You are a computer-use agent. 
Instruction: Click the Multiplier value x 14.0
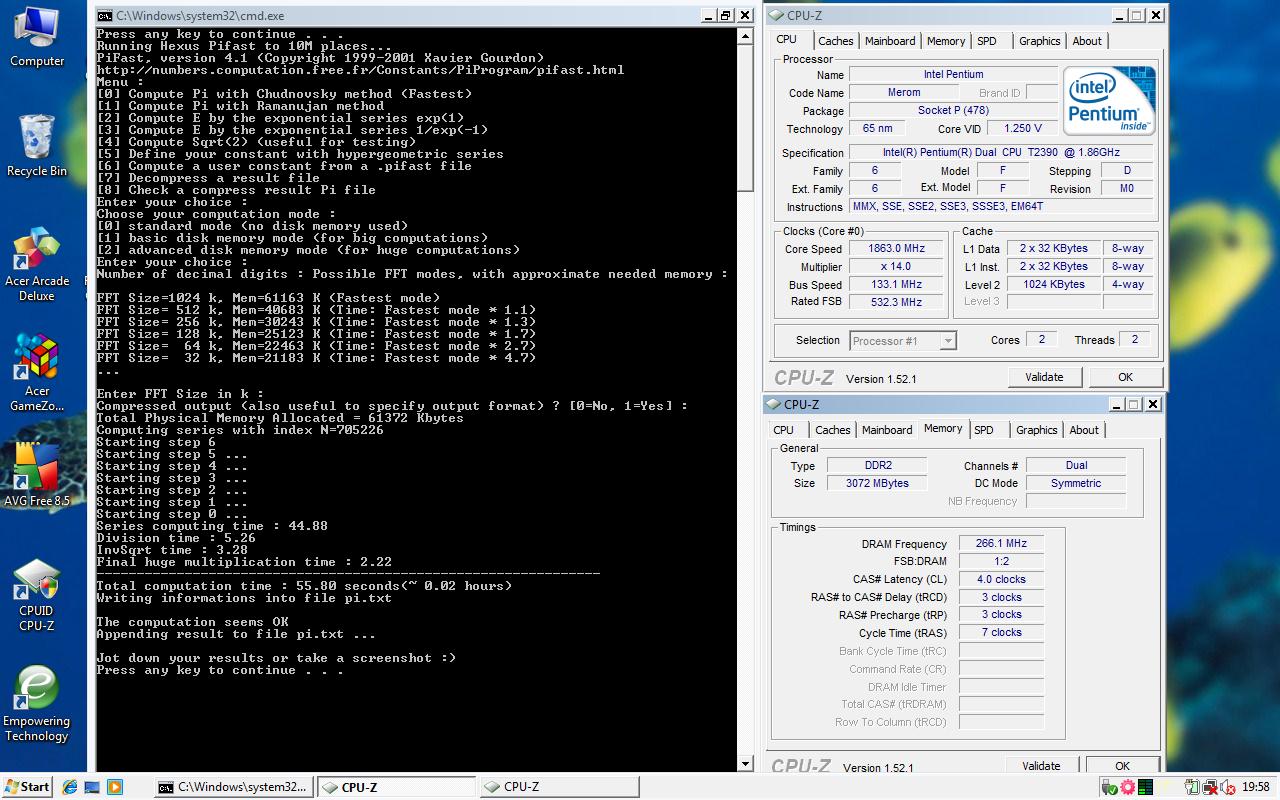[x=896, y=267]
